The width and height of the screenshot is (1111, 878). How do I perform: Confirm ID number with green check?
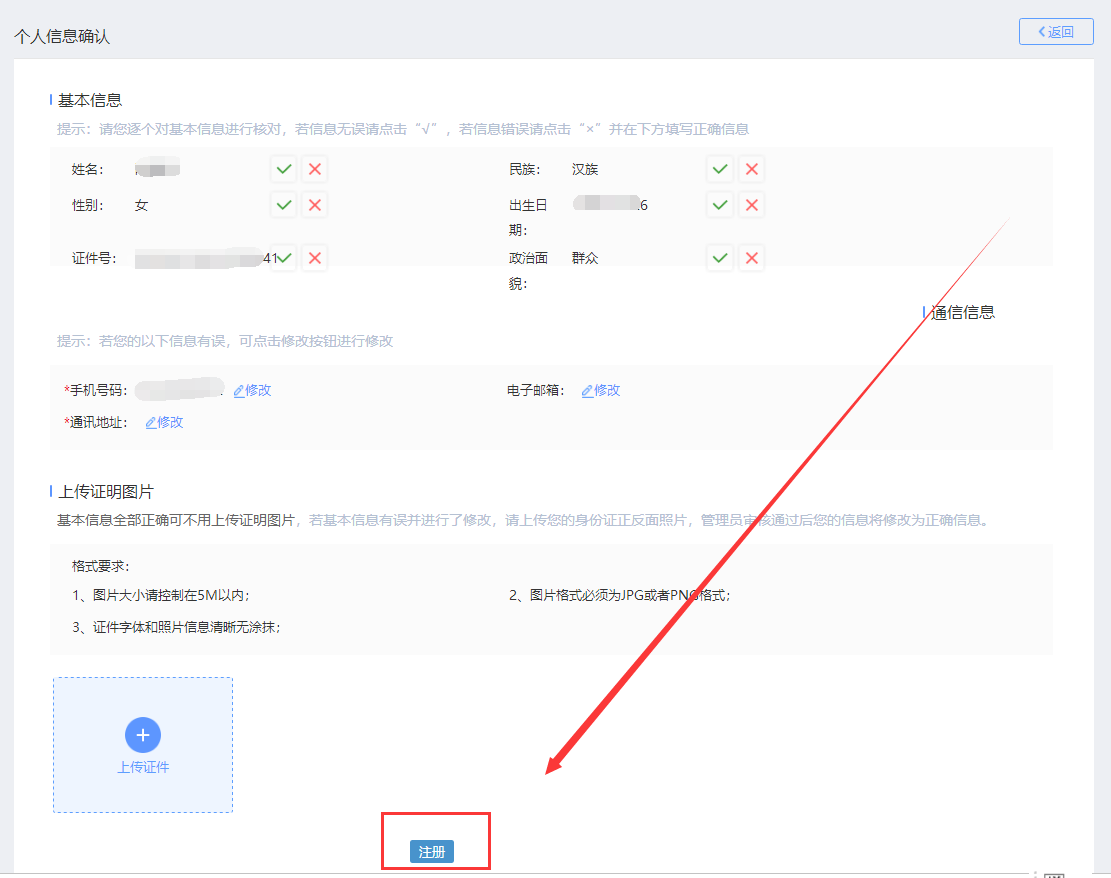click(x=285, y=258)
